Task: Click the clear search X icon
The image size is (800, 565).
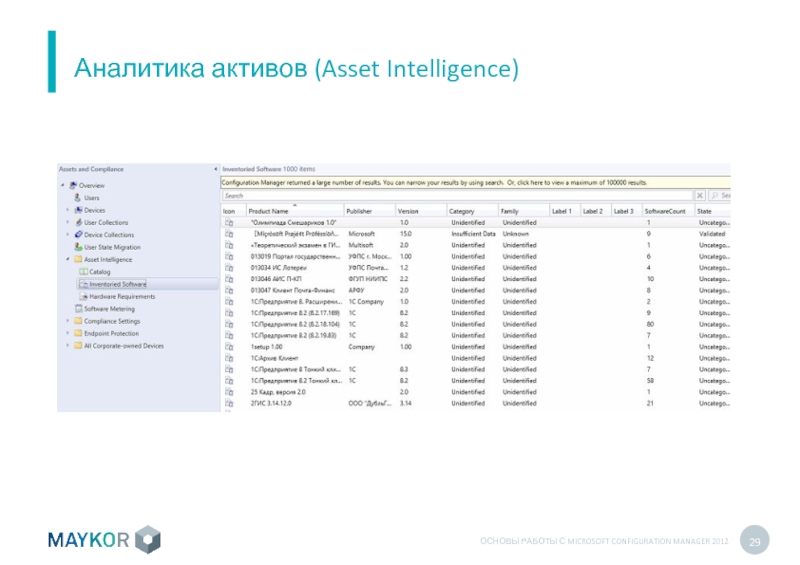Action: [700, 195]
